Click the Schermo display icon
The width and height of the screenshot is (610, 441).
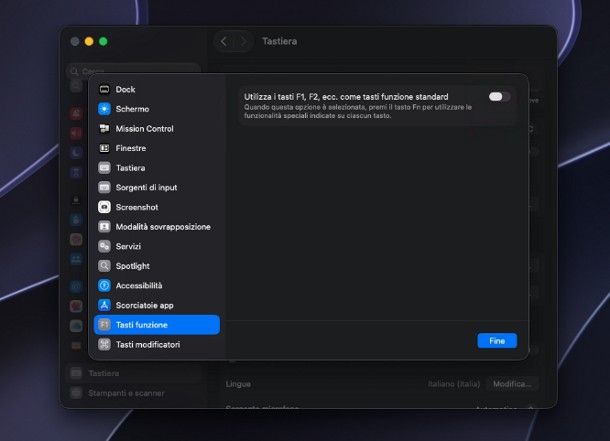[x=104, y=109]
